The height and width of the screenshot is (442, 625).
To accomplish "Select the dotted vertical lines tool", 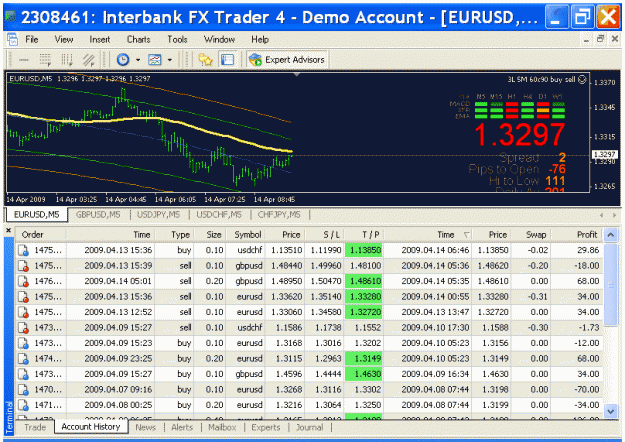I will tap(67, 60).
